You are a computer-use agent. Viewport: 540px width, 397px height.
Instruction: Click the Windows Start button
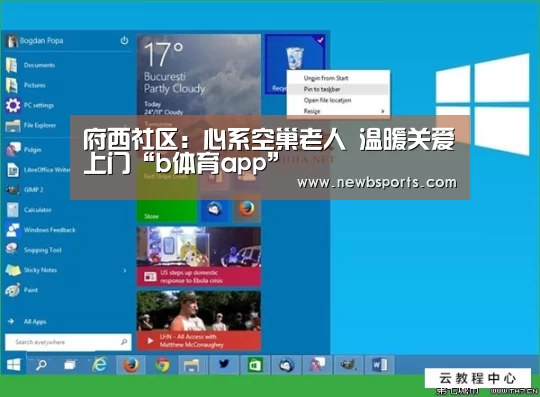(13, 365)
